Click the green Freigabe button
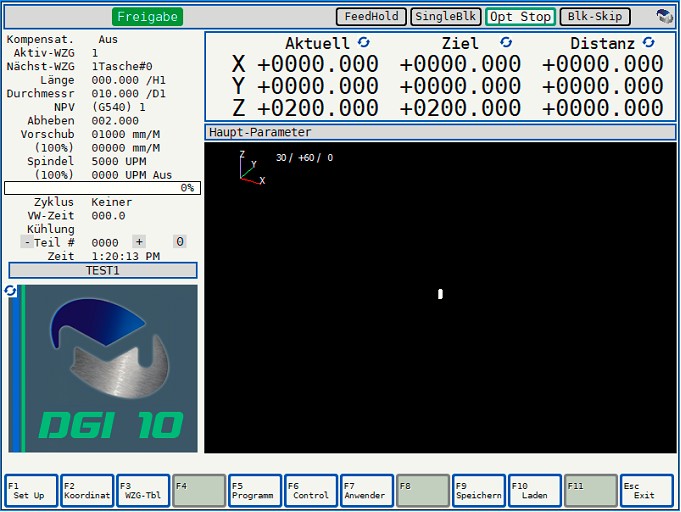The height and width of the screenshot is (512, 681). coord(147,17)
